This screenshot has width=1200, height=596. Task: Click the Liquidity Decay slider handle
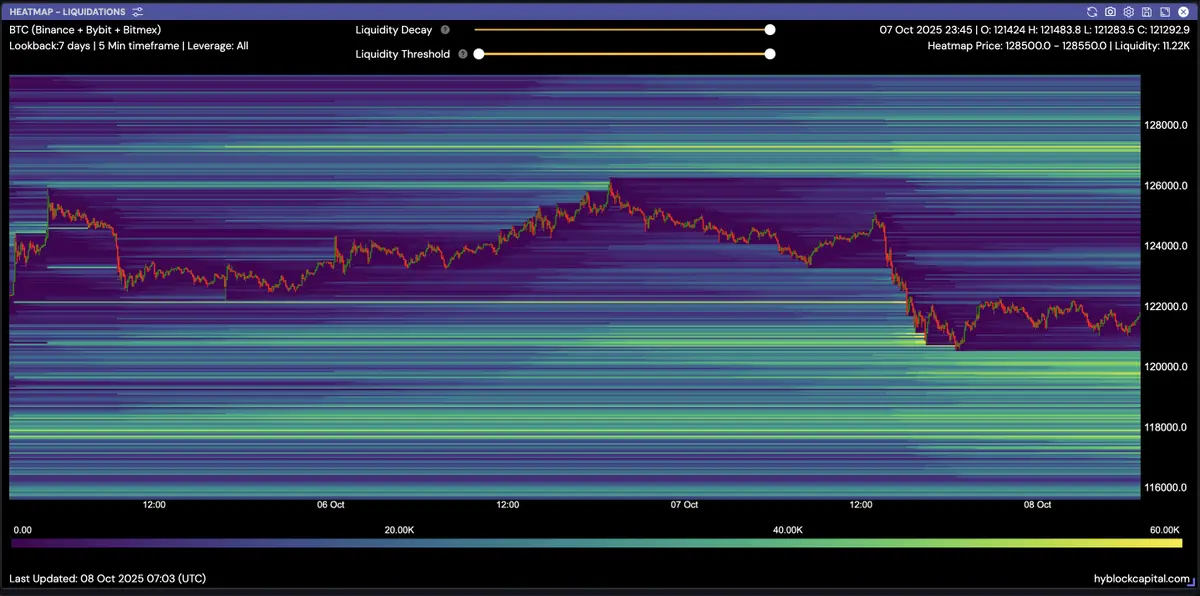click(x=770, y=30)
